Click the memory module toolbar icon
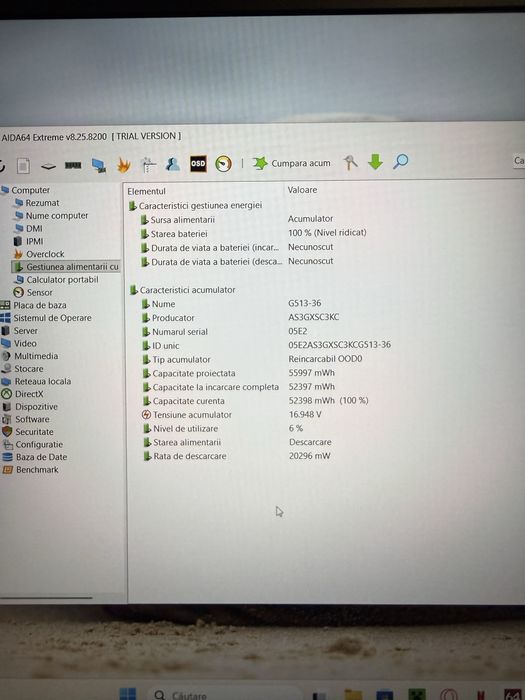The height and width of the screenshot is (700, 525). click(x=73, y=166)
